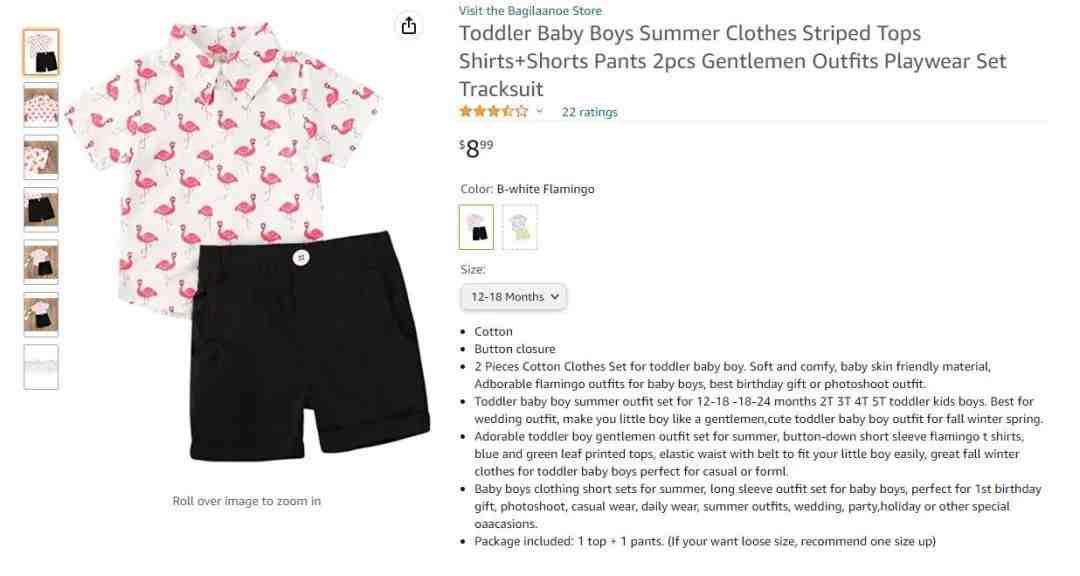1080x576 pixels.
Task: Open the star rating breakdown chevron
Action: (539, 111)
